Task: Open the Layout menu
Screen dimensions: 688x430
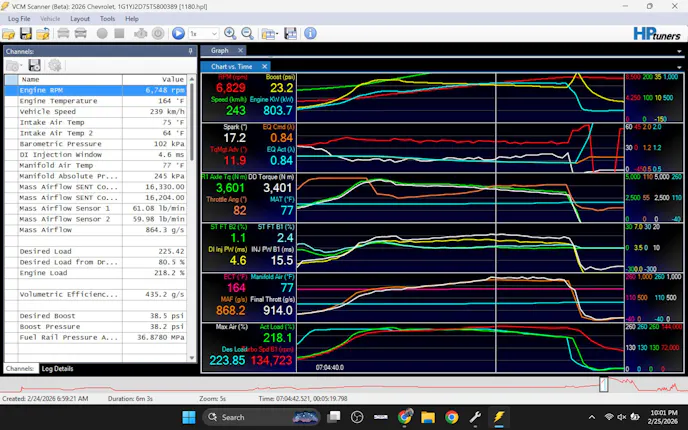Action: [80, 18]
